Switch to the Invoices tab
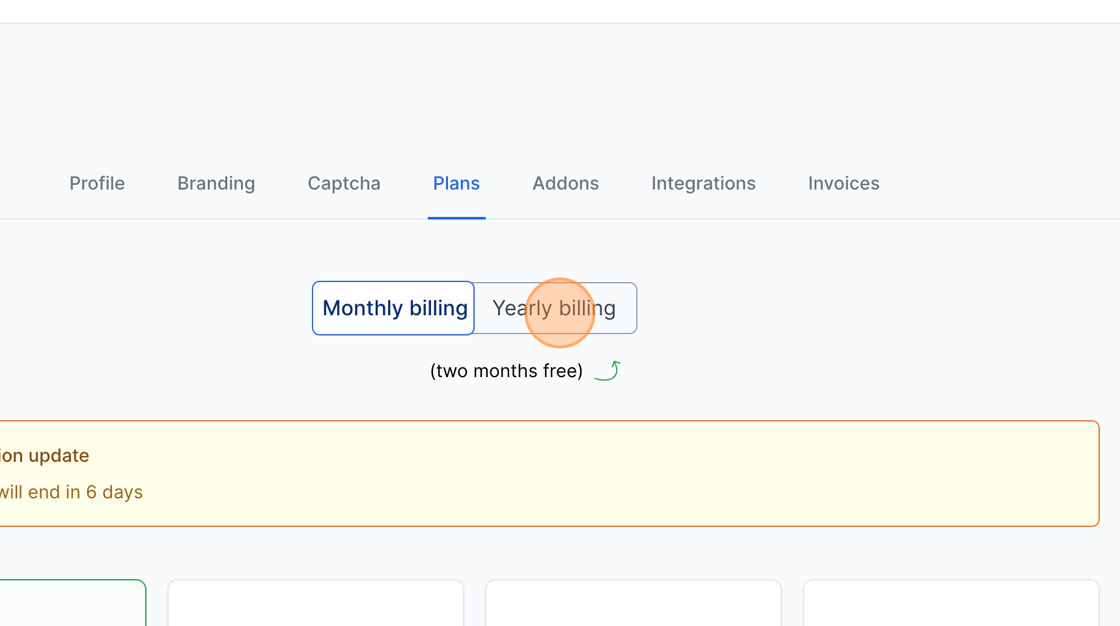This screenshot has width=1120, height=626. (843, 183)
